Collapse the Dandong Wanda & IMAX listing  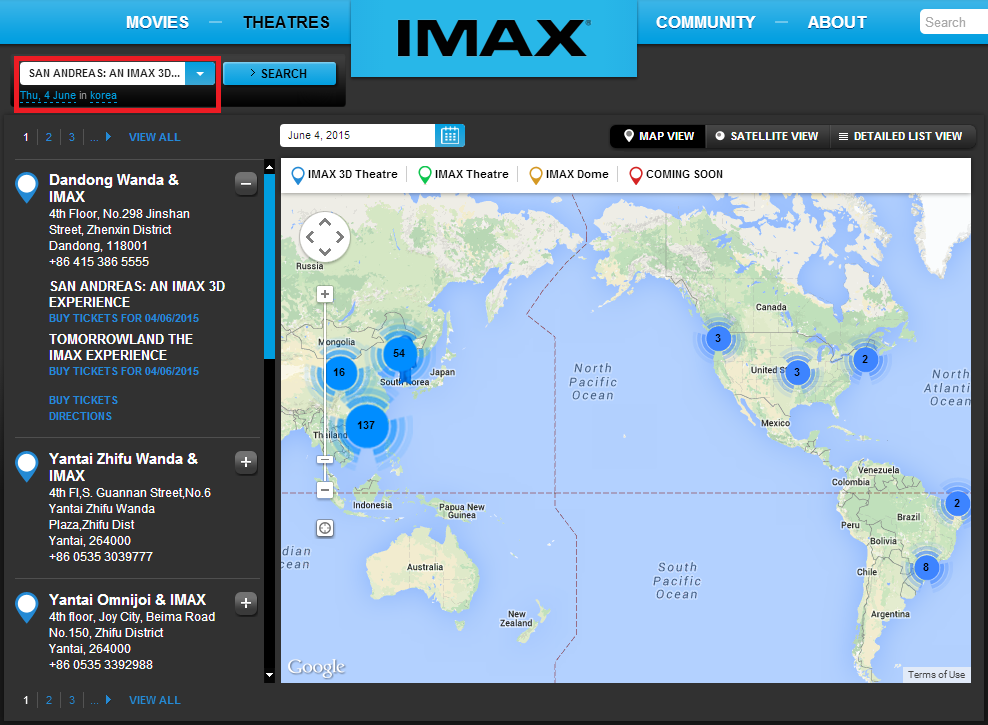click(246, 183)
